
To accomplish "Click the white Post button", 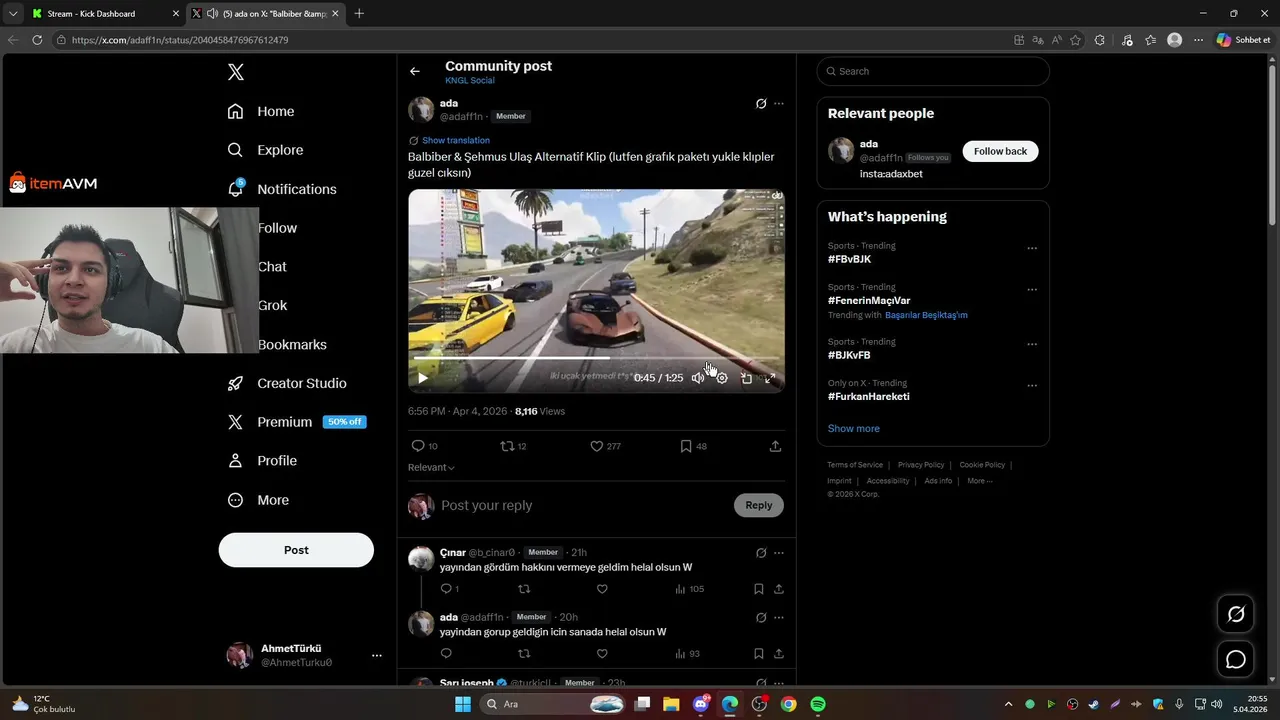I will 296,550.
